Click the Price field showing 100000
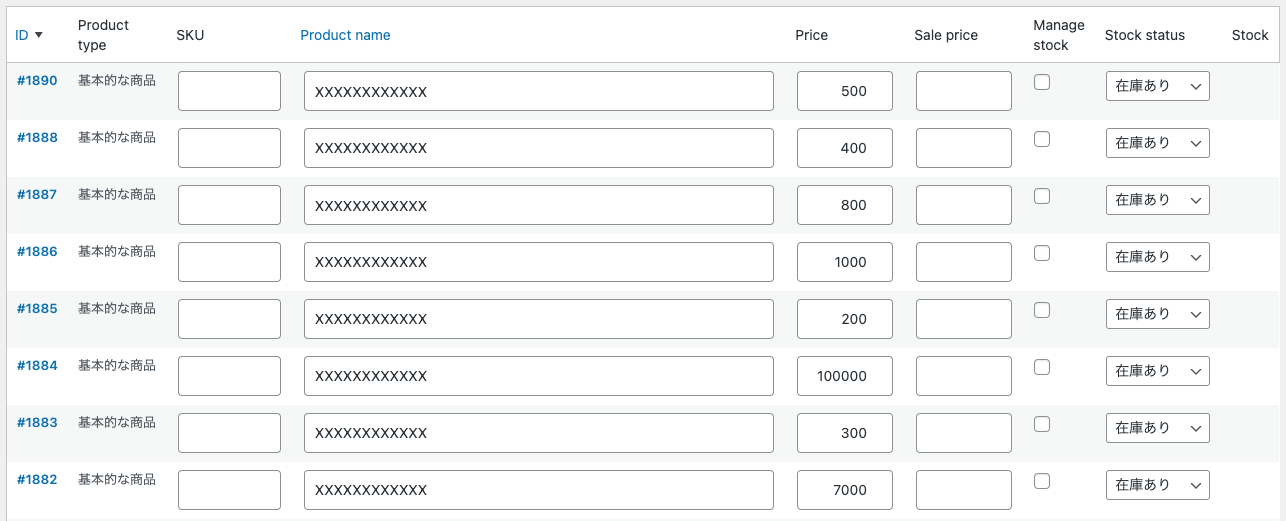 coord(844,376)
